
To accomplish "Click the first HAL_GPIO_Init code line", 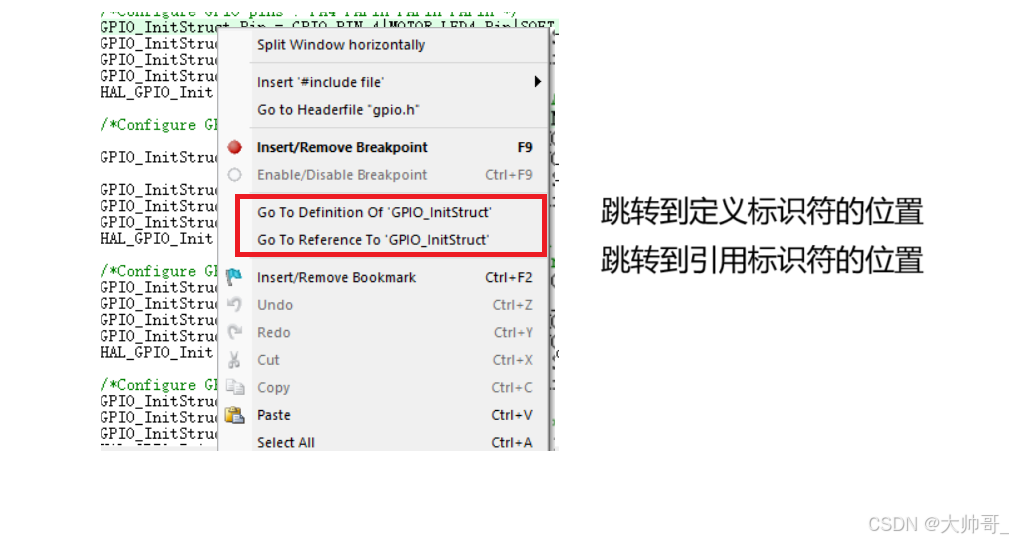I will click(x=157, y=92).
